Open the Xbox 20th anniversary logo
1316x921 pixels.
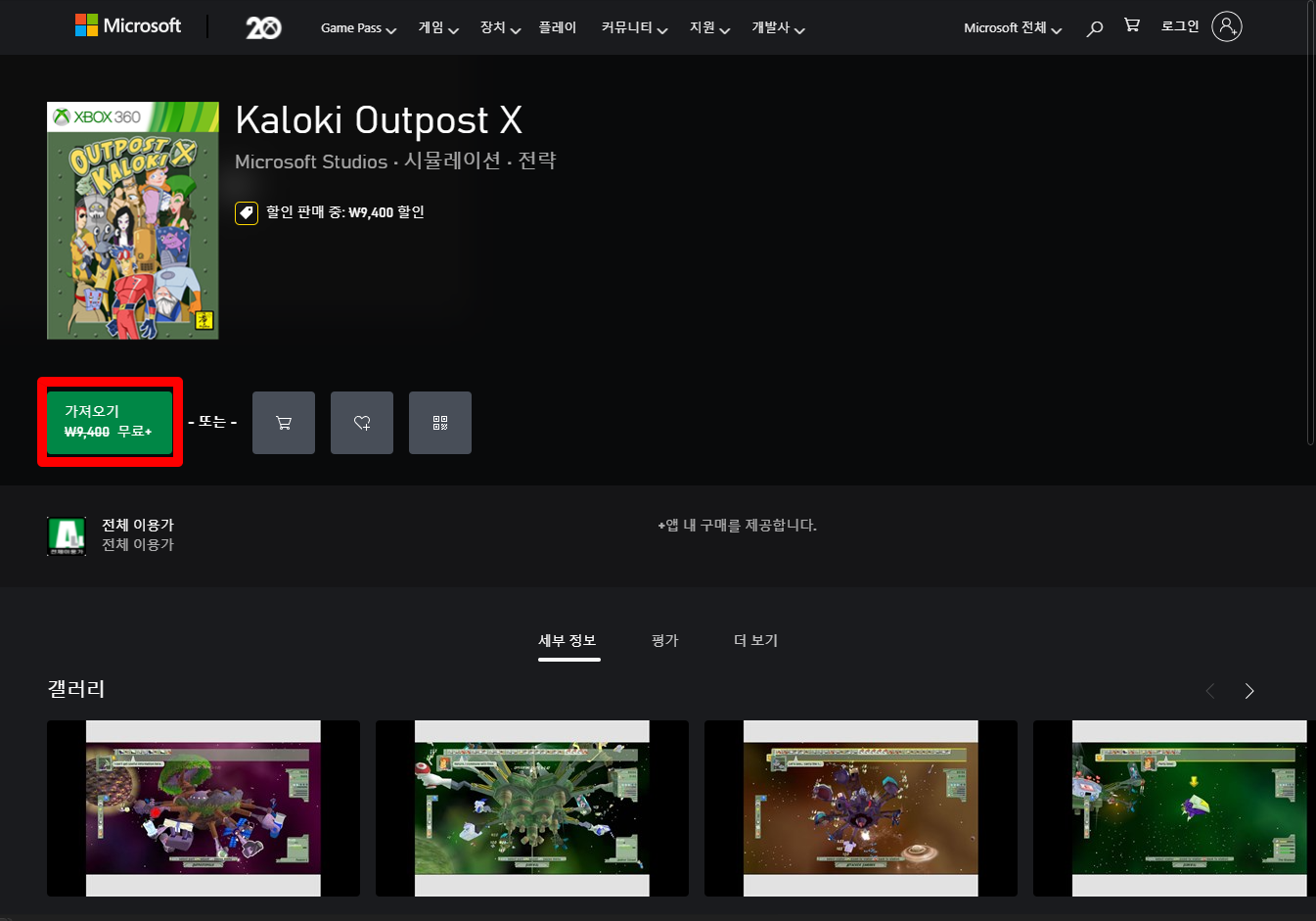point(263,27)
